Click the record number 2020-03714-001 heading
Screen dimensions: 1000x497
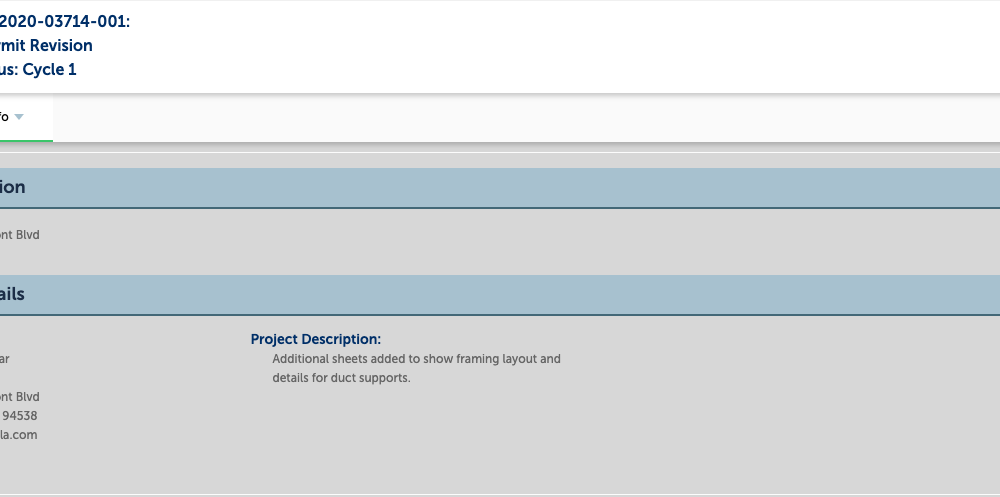click(x=64, y=21)
